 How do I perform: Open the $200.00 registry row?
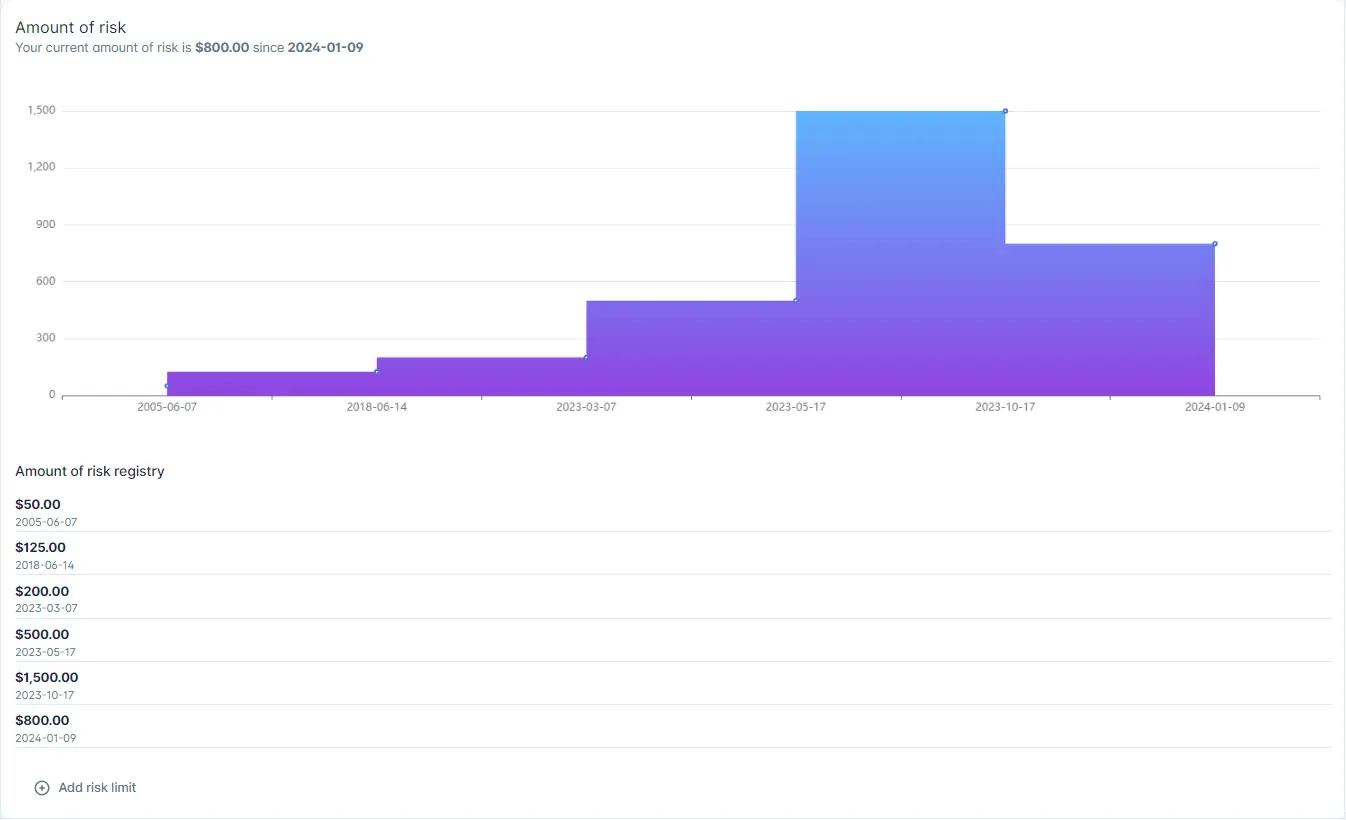(x=42, y=592)
